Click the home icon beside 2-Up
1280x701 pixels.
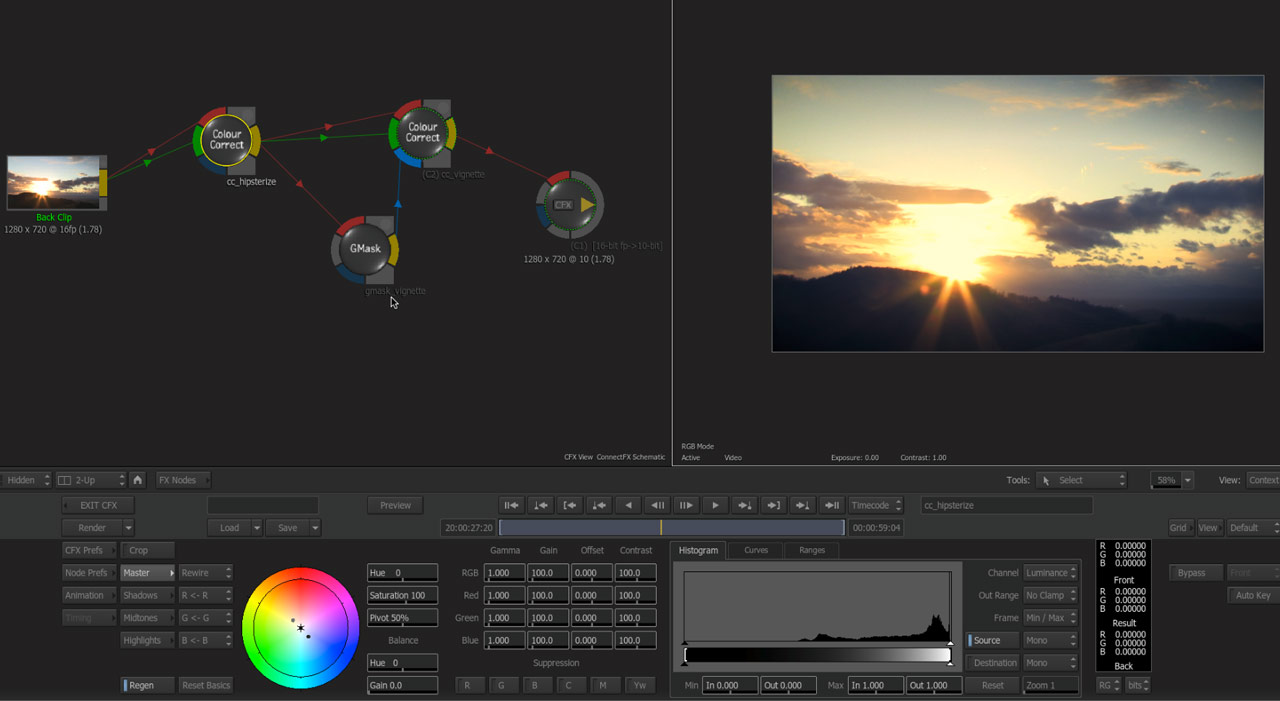138,480
